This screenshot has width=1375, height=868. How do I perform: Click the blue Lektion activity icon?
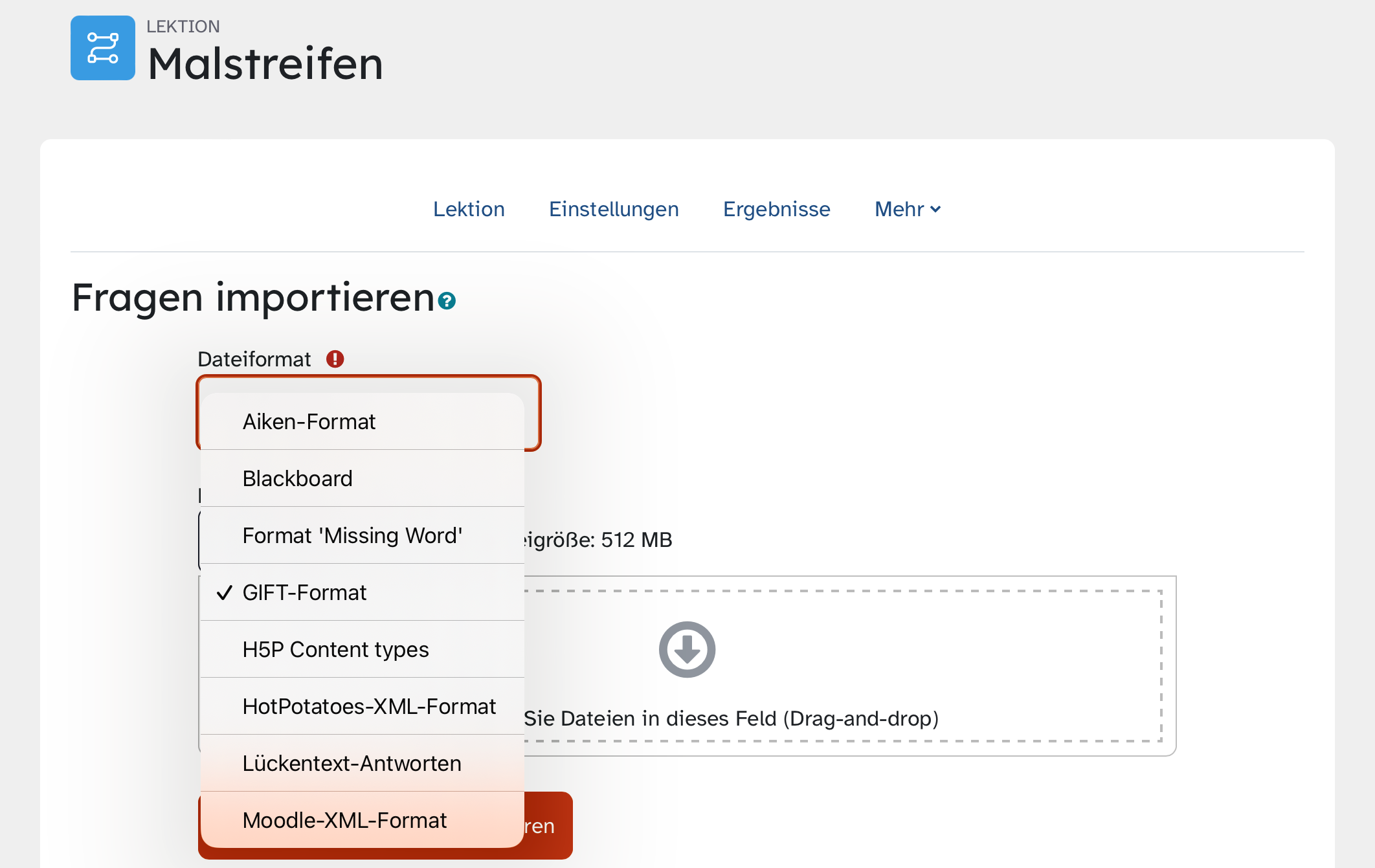102,49
